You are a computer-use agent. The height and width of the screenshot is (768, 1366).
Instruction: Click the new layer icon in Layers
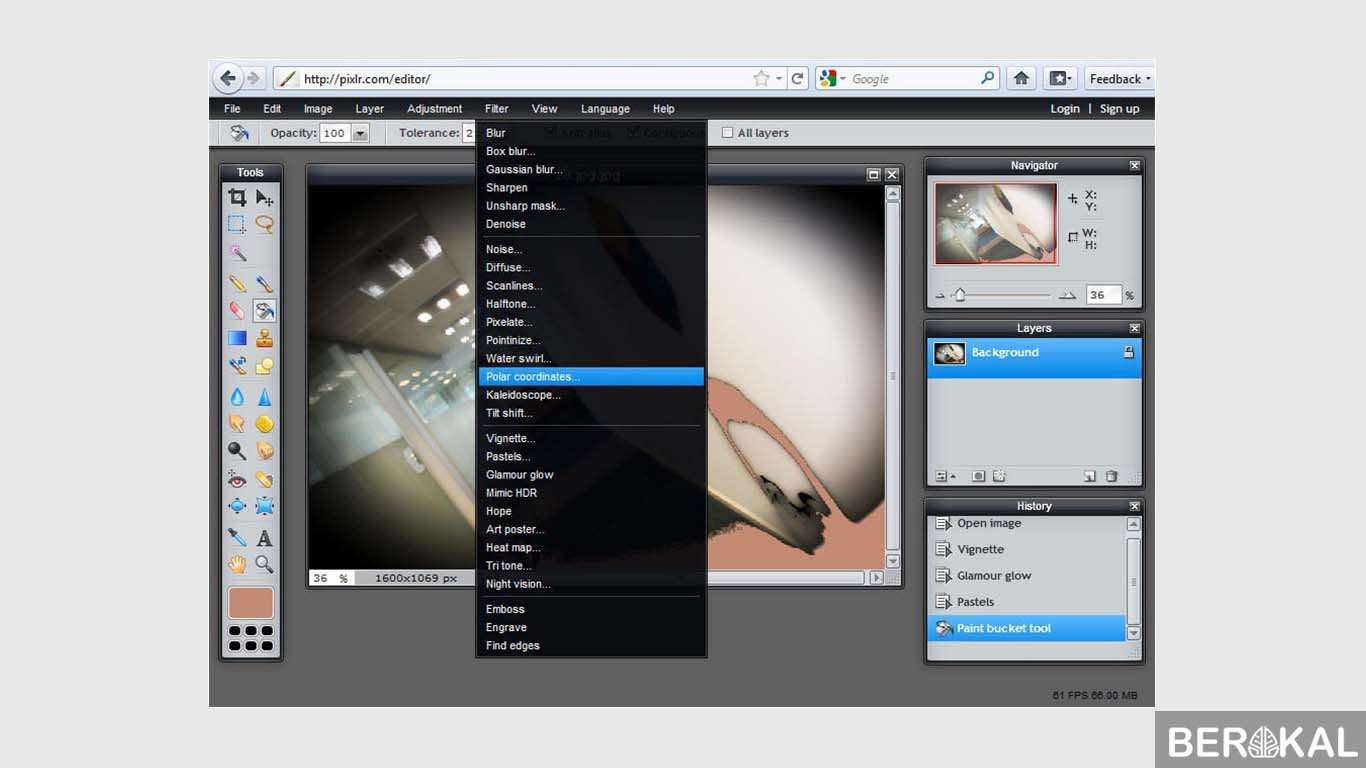[1090, 476]
